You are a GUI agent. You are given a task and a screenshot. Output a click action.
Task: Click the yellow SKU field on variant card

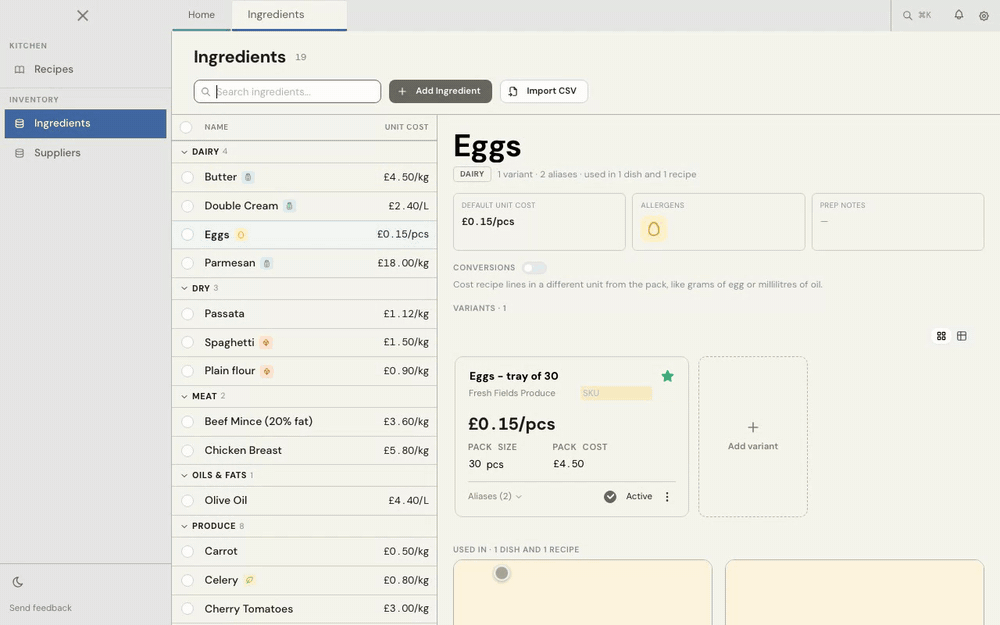point(616,393)
